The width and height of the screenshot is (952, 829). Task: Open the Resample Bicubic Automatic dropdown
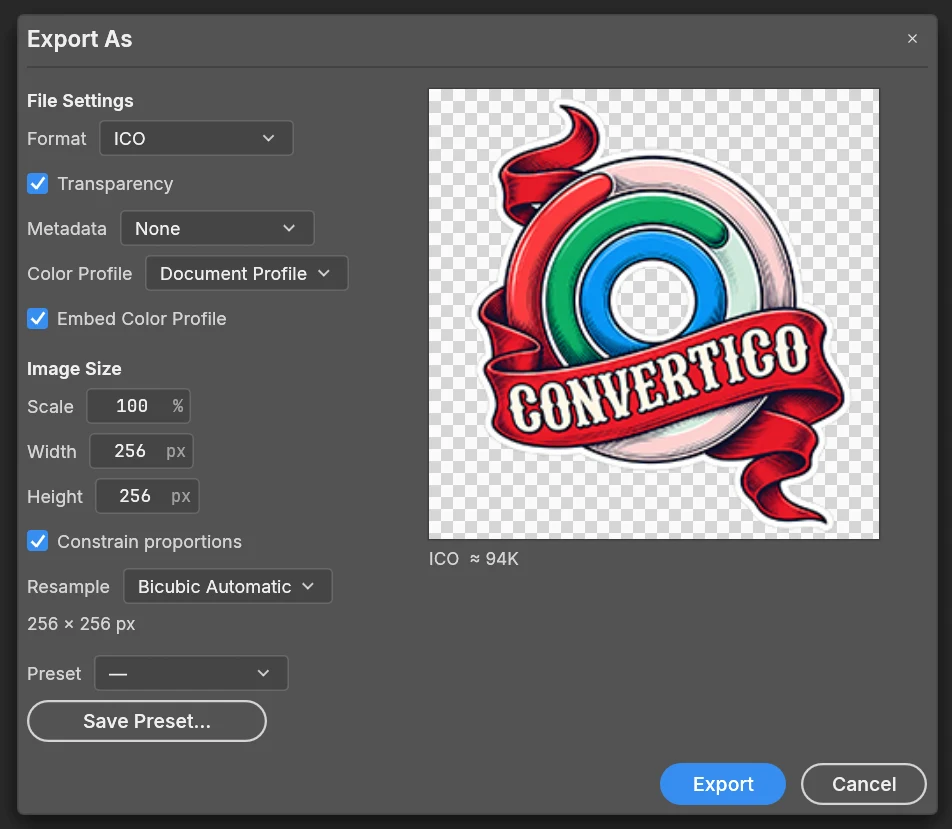pos(228,586)
